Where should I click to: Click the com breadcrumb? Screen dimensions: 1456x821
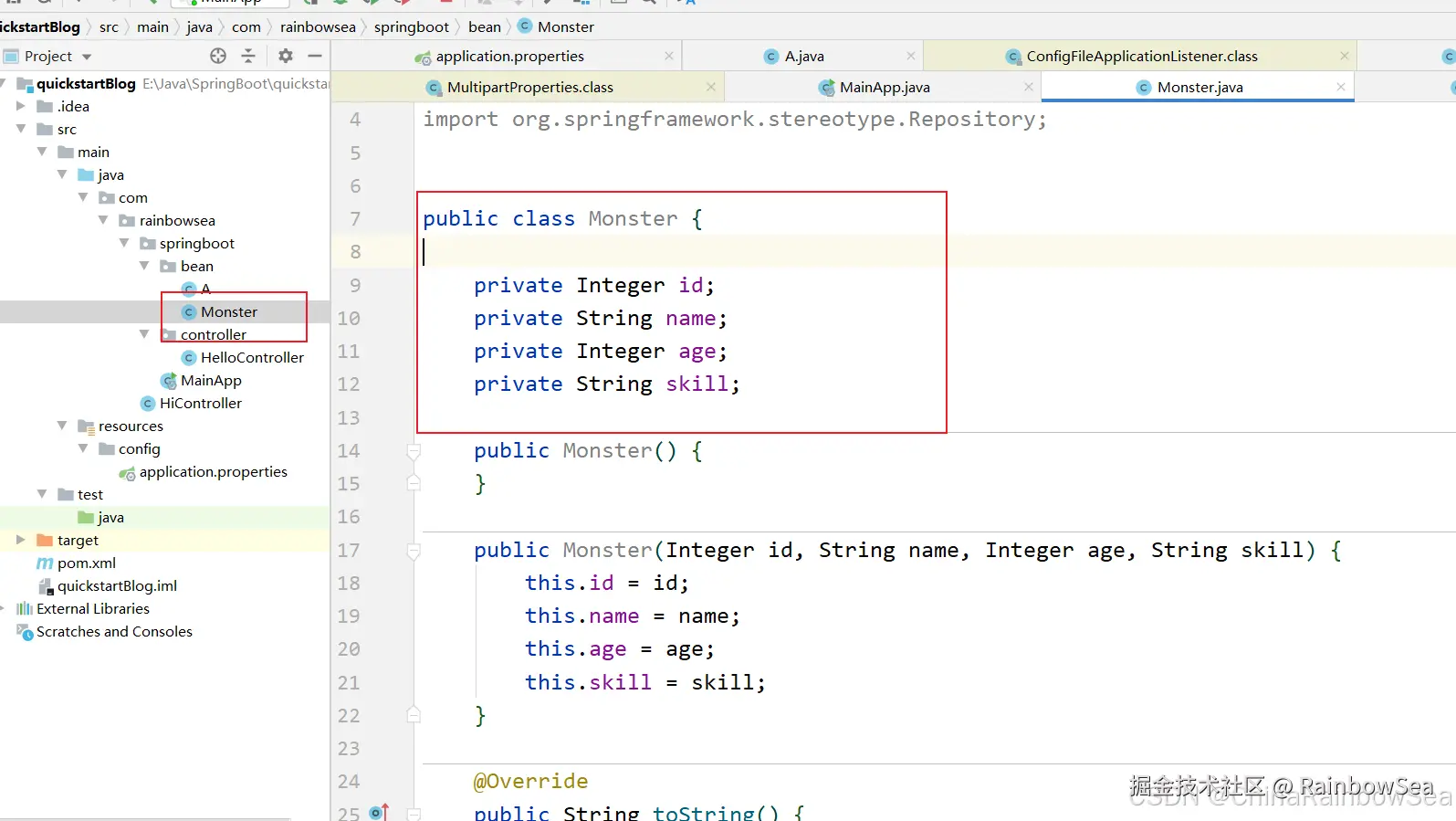tap(246, 27)
